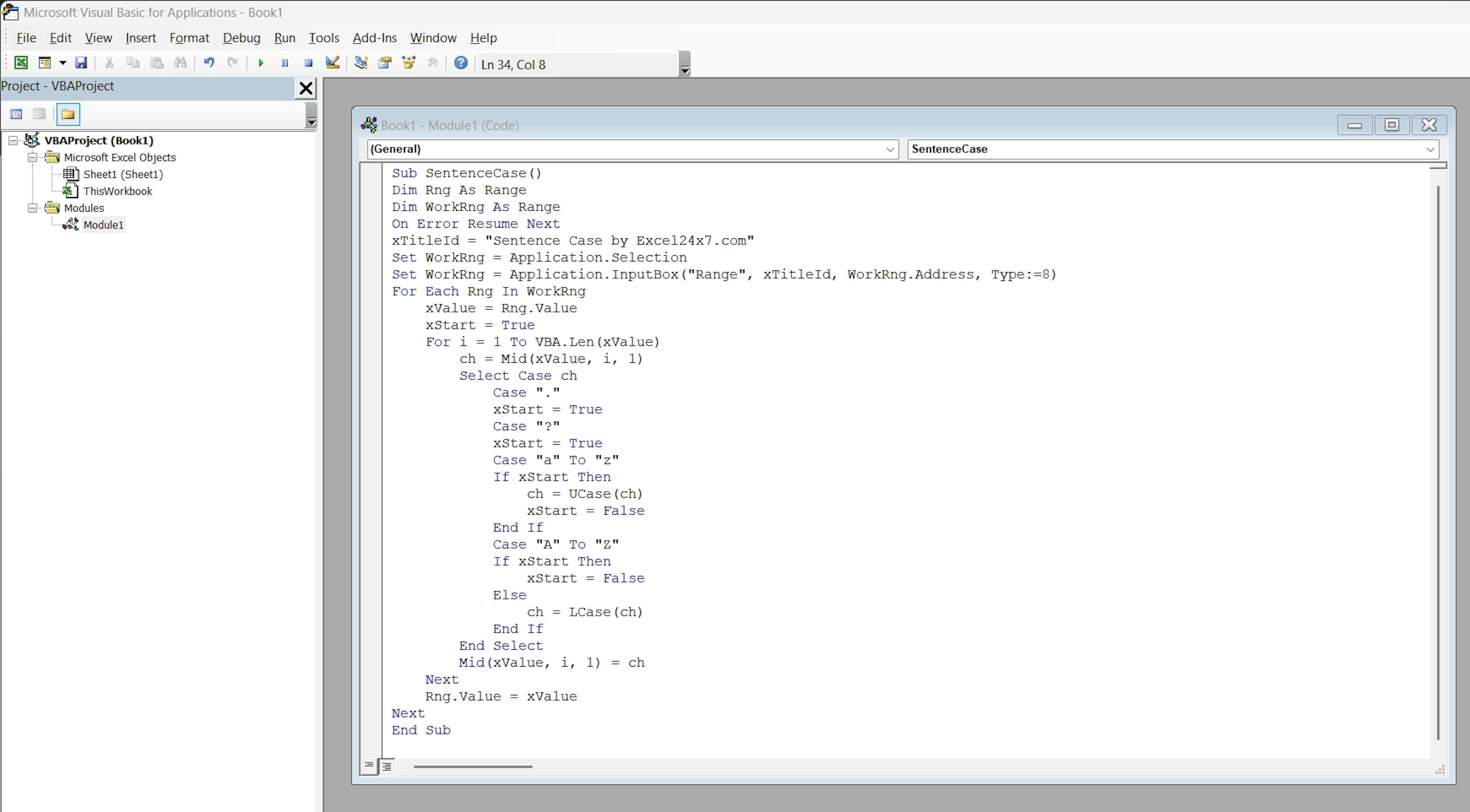Save the workbook with the floppy icon

tap(81, 63)
